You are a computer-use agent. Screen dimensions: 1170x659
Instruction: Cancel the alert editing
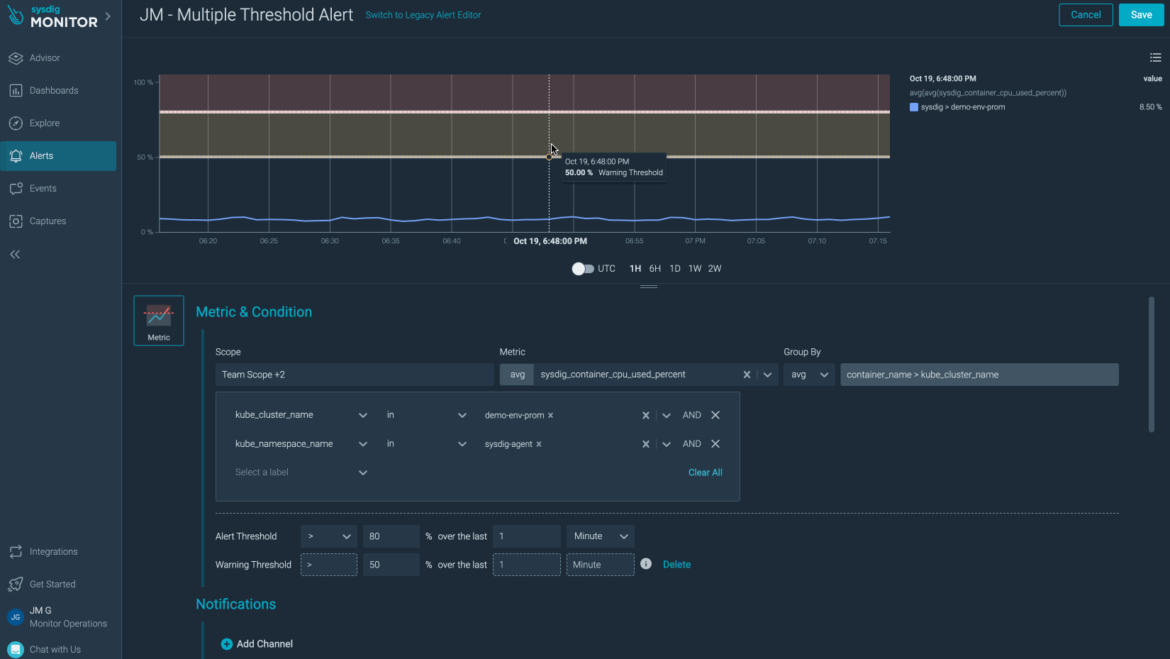coord(1086,15)
